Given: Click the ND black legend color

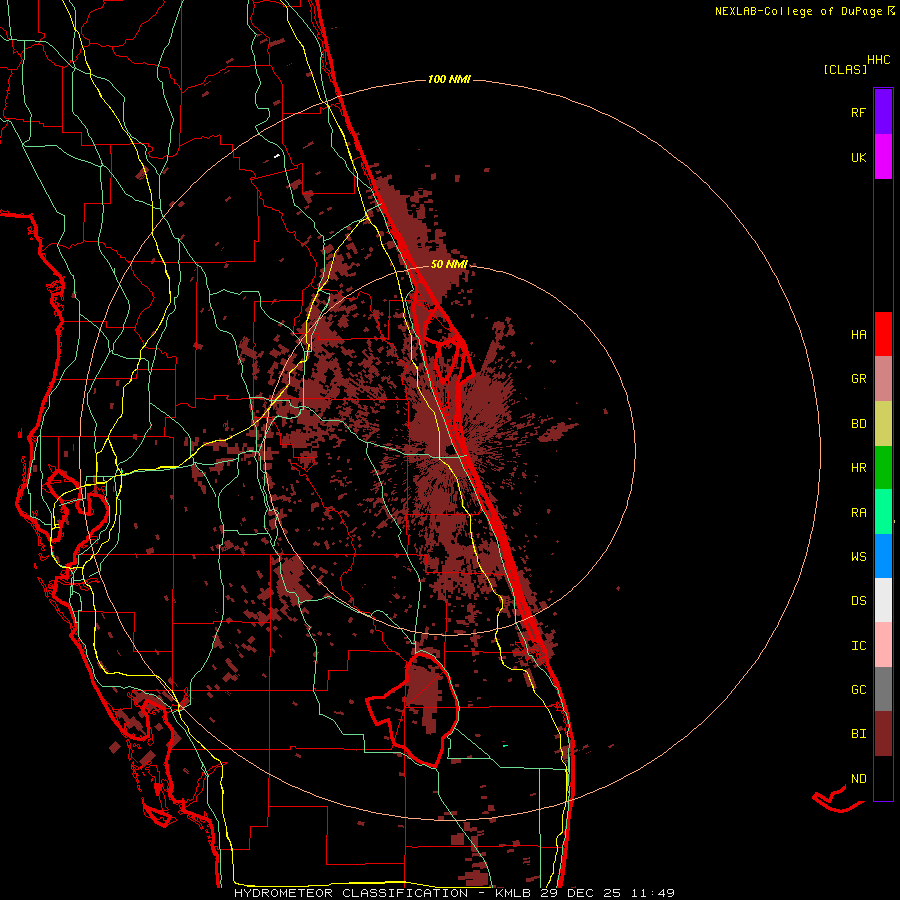Looking at the screenshot, I should click(x=883, y=778).
